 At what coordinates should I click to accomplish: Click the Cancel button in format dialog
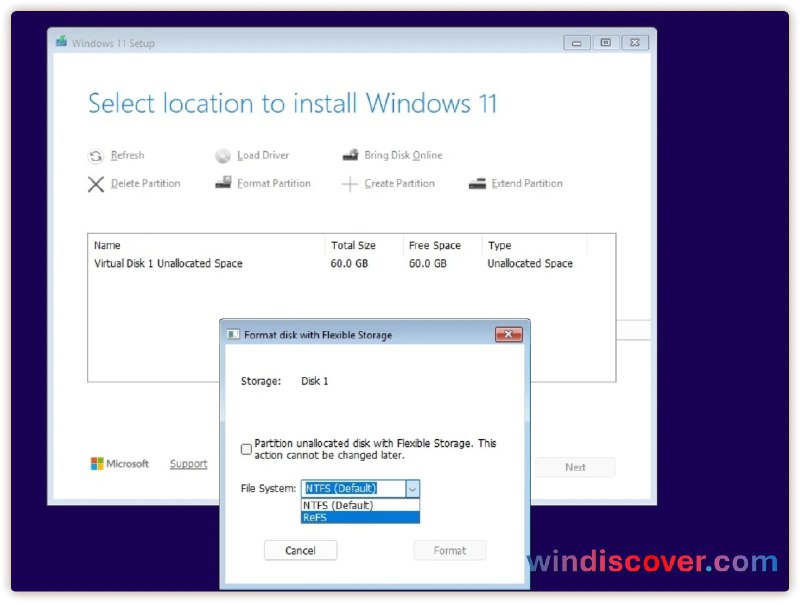coord(301,550)
